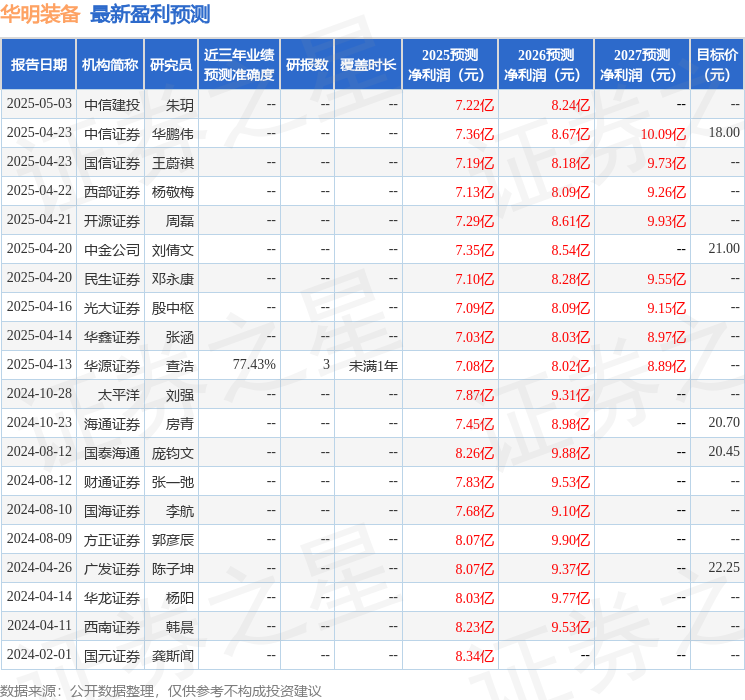Click analyst name 张一弛
Viewport: 745px width, 700px height.
(172, 482)
